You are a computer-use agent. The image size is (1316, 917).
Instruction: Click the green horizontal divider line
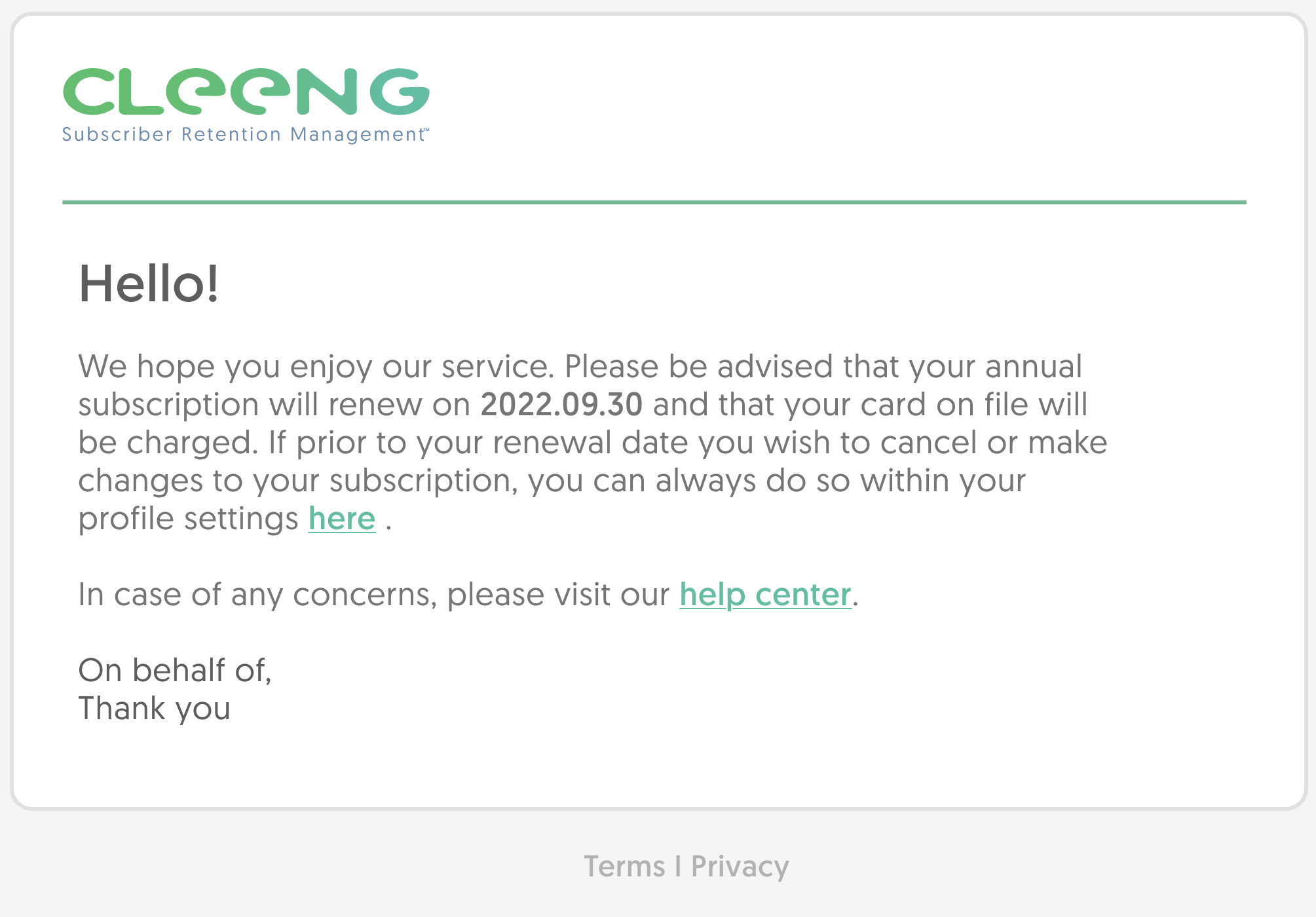pyautogui.click(x=654, y=202)
